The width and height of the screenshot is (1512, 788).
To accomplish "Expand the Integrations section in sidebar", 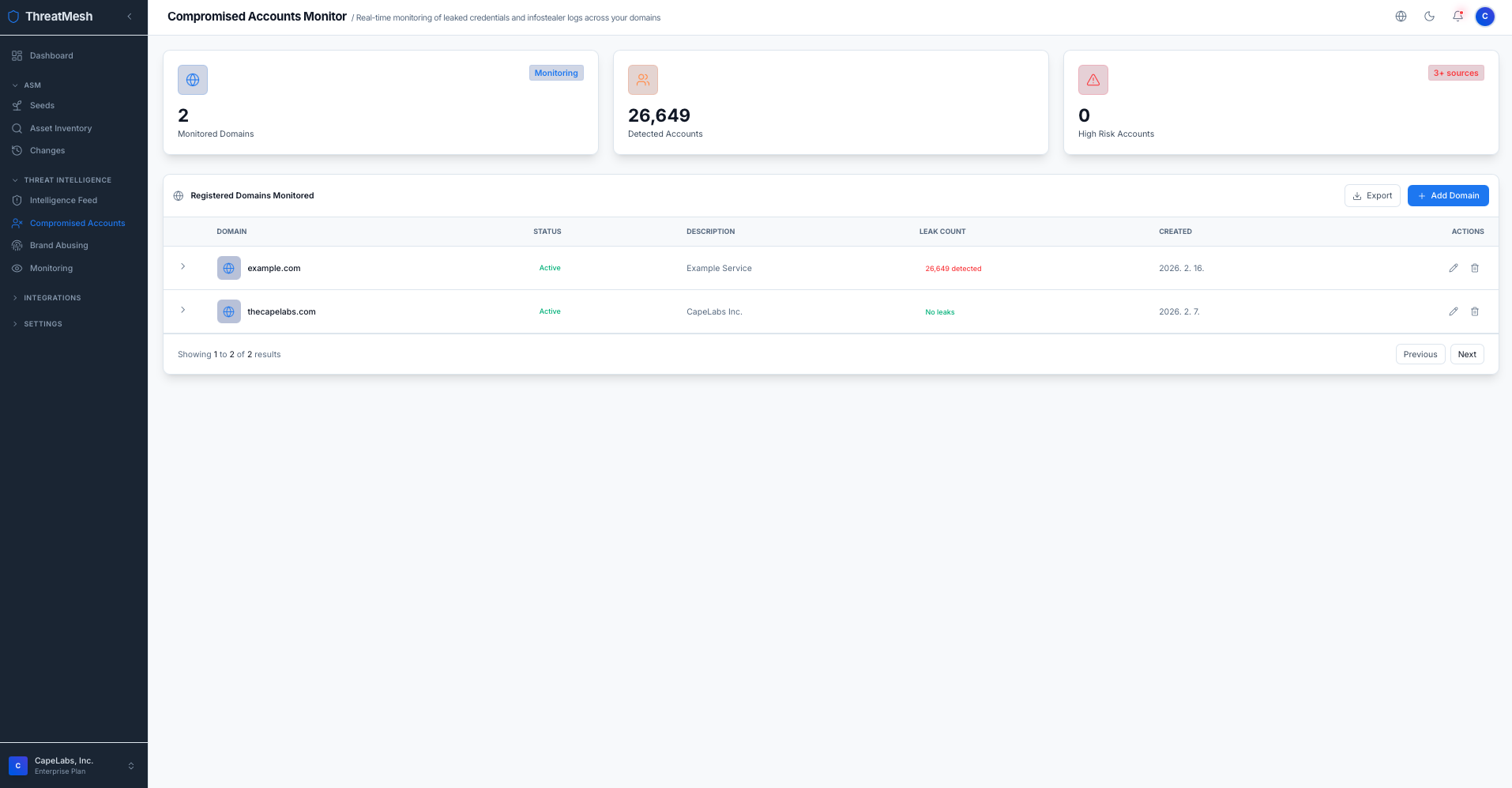I will [x=14, y=297].
